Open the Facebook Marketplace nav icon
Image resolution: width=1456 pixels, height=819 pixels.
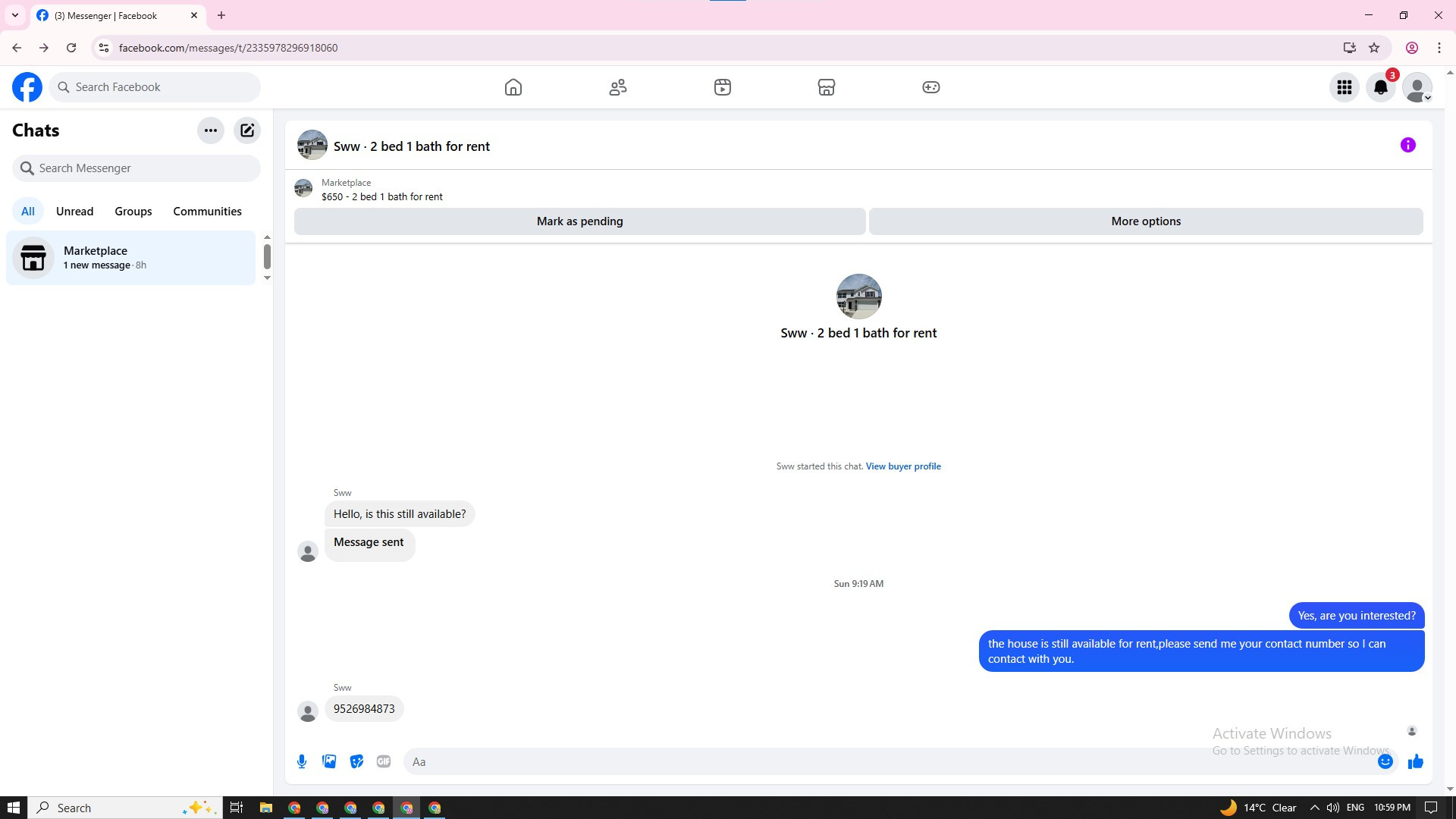click(826, 87)
